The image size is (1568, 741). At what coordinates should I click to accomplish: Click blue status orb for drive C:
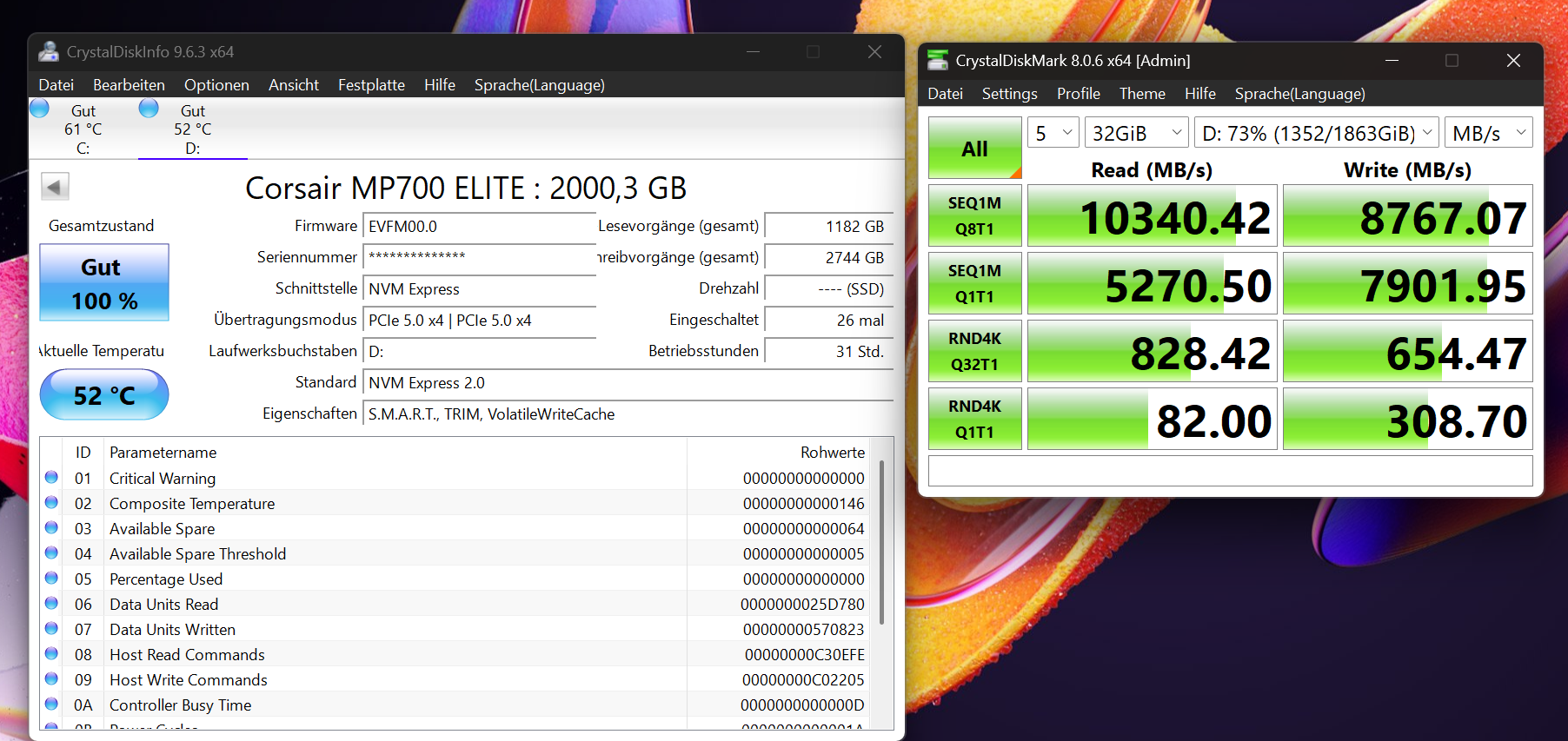(39, 109)
